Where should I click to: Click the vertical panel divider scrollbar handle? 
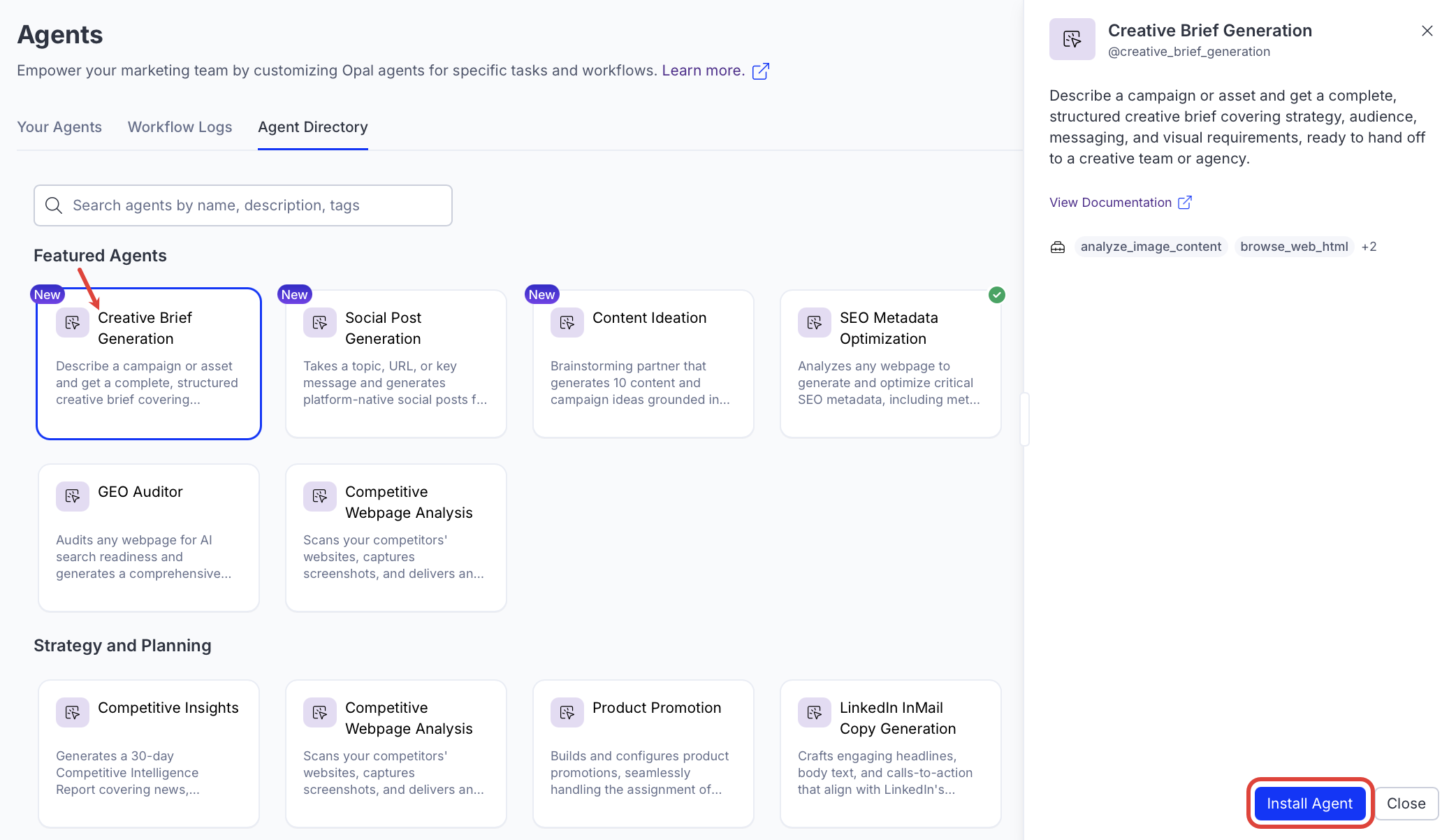(1024, 419)
